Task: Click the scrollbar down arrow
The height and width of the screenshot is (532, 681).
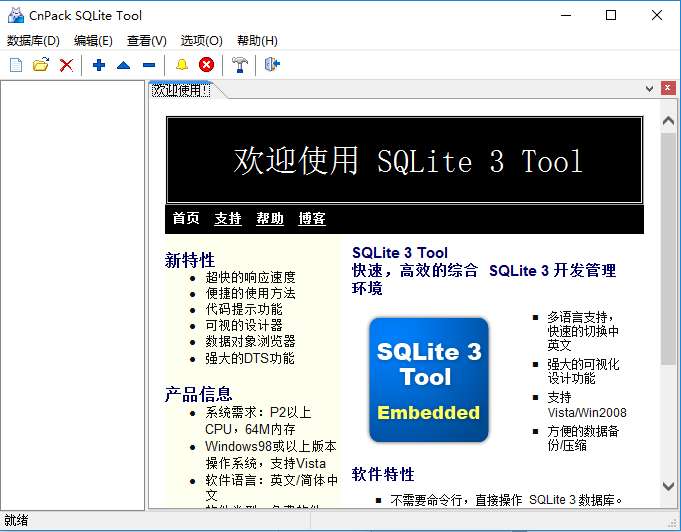Action: coord(668,486)
